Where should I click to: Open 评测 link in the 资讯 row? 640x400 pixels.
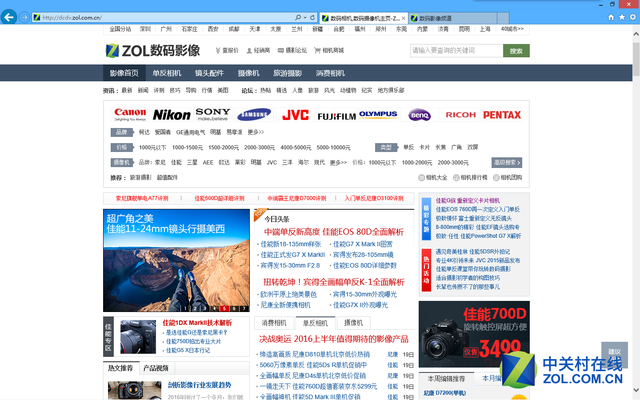159,90
